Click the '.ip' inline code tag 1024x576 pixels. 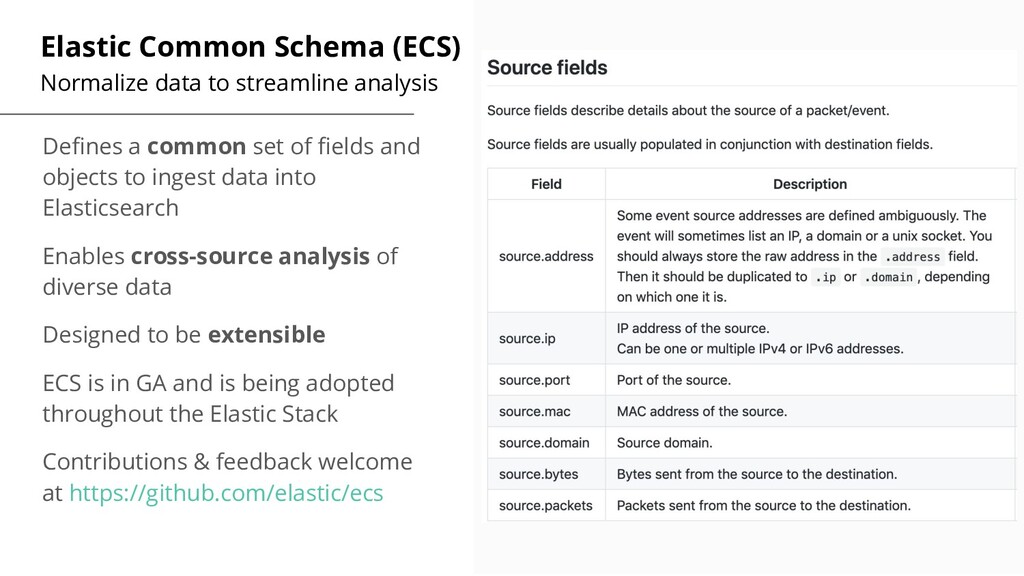(825, 277)
